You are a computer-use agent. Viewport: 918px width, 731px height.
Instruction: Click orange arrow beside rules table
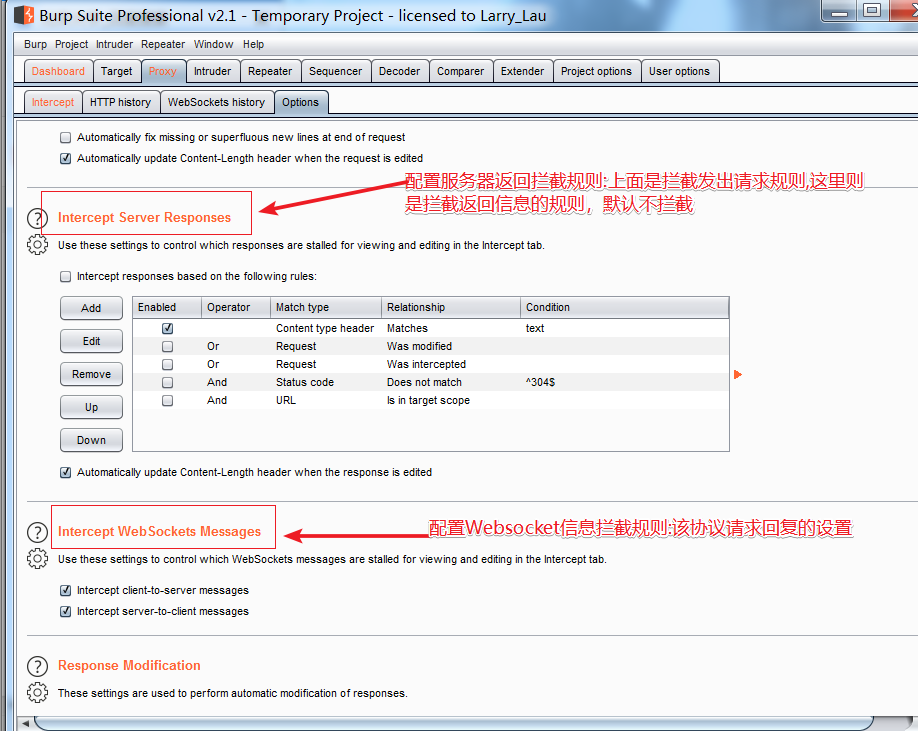click(x=738, y=375)
